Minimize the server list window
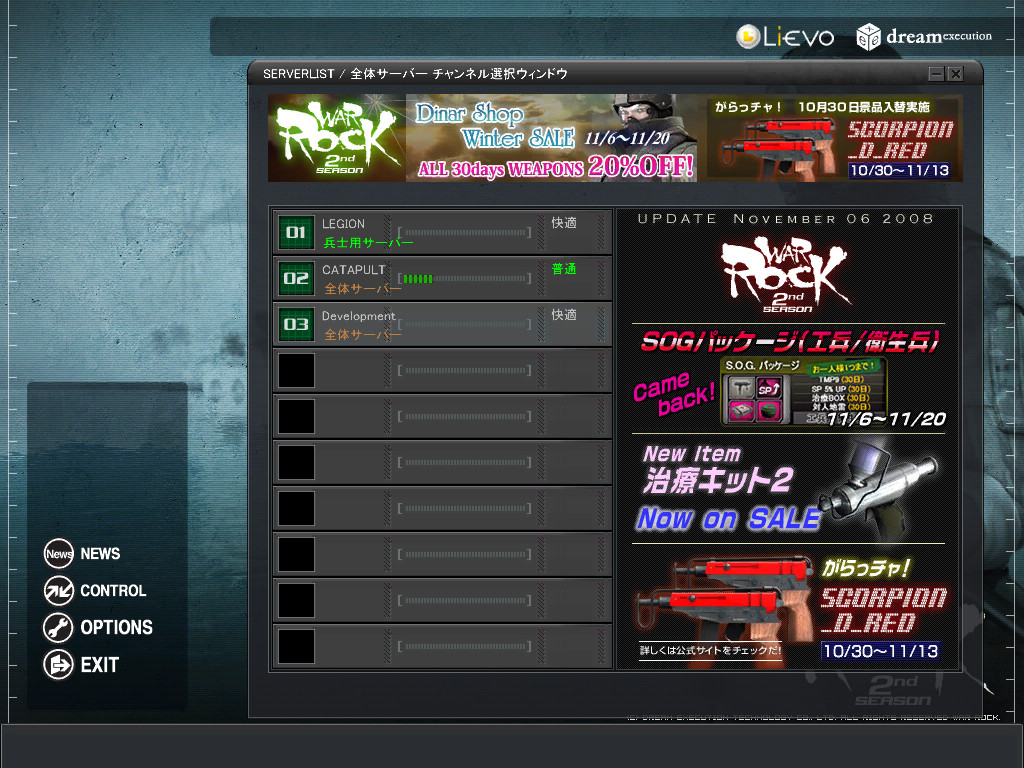Screen dimensions: 1024x768 pos(936,74)
